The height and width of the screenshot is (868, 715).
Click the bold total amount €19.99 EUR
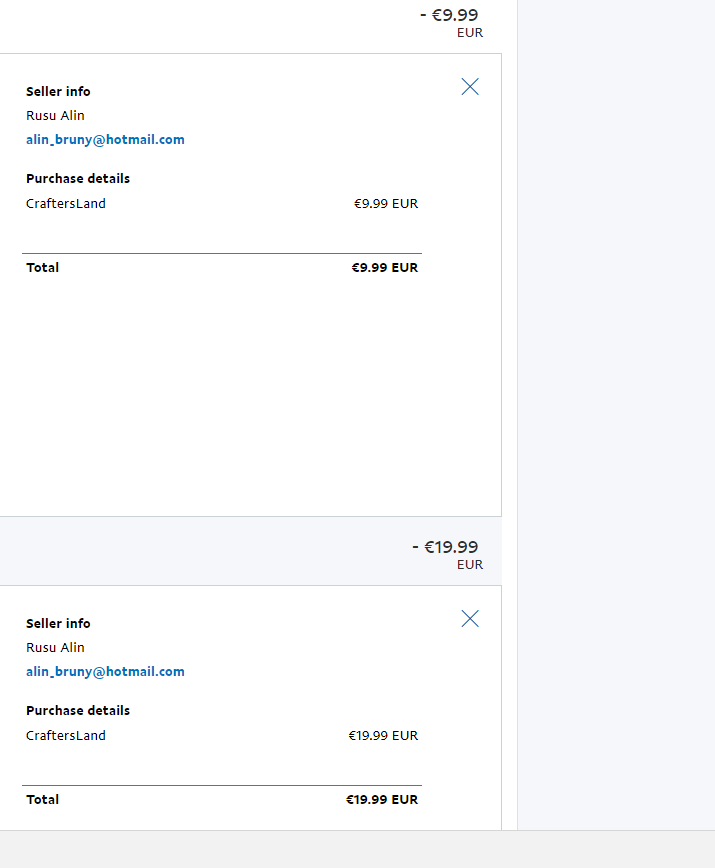click(x=382, y=800)
